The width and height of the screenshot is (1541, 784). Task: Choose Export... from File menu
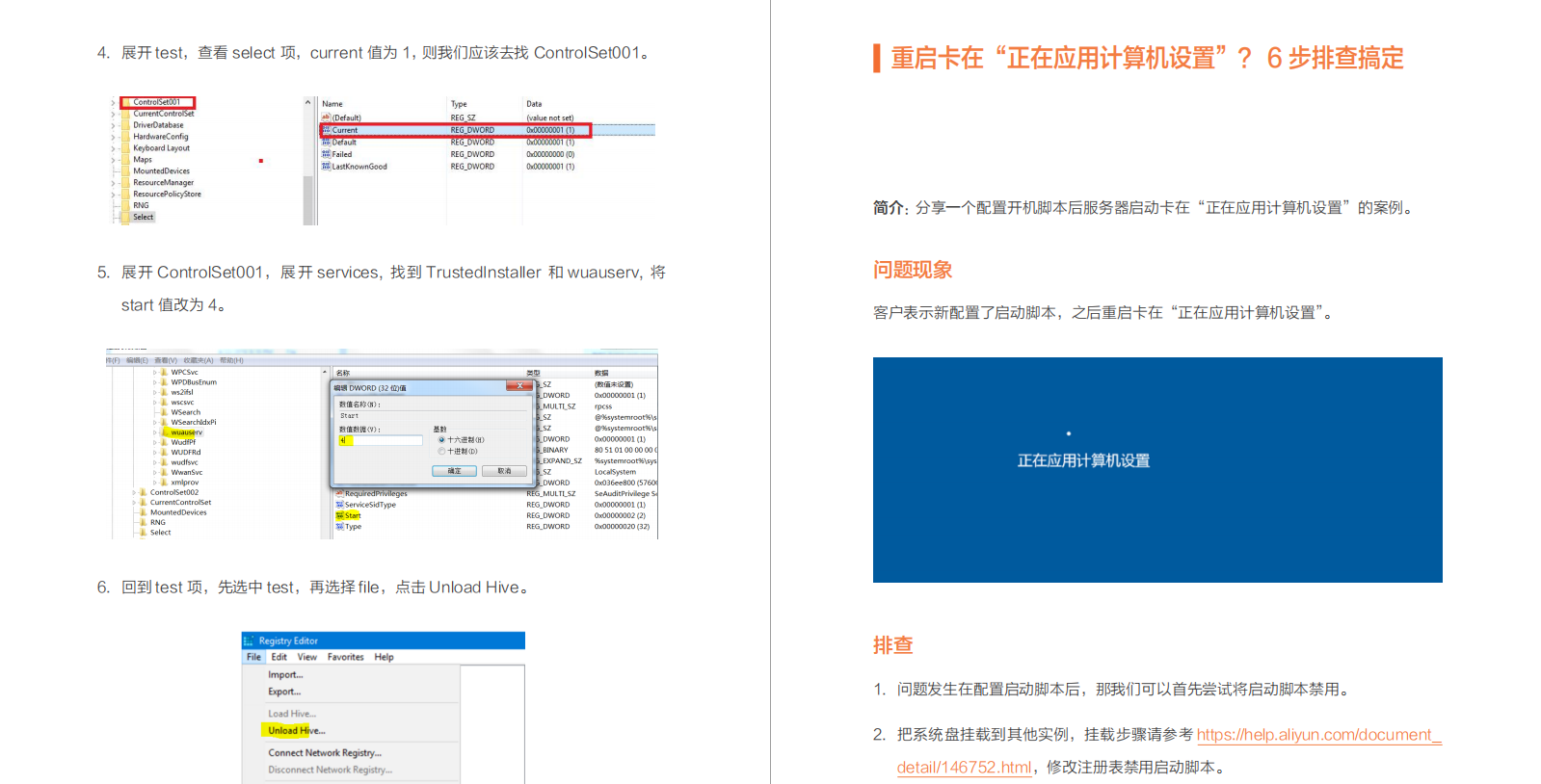tap(284, 692)
